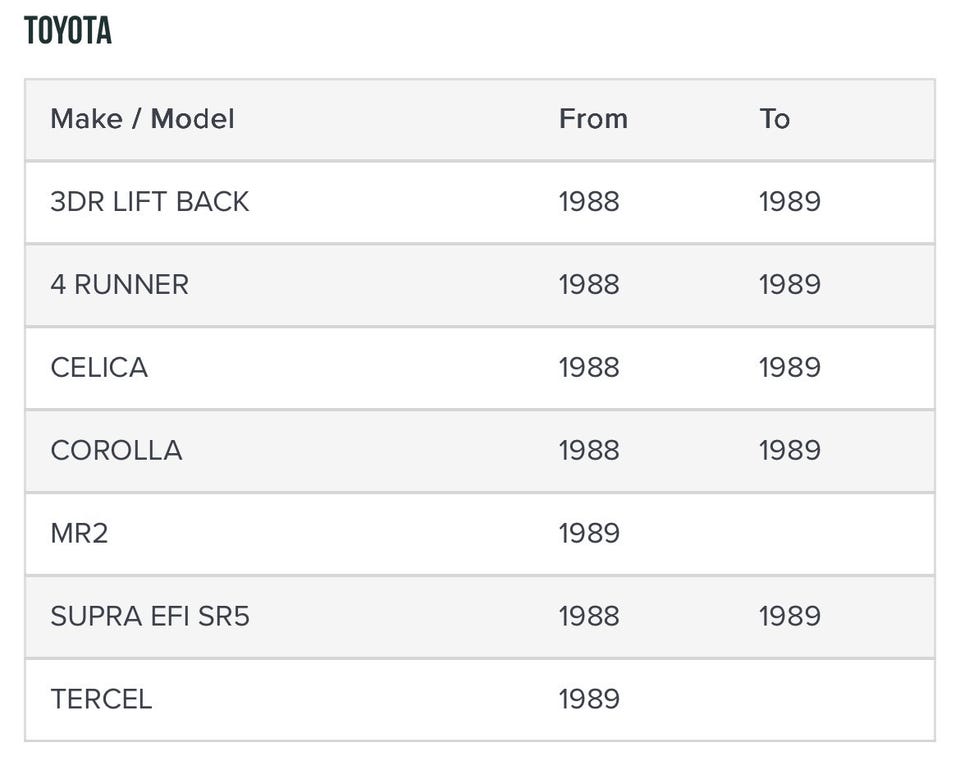
Task: Select the 4 RUNNER model cell
Action: 119,285
